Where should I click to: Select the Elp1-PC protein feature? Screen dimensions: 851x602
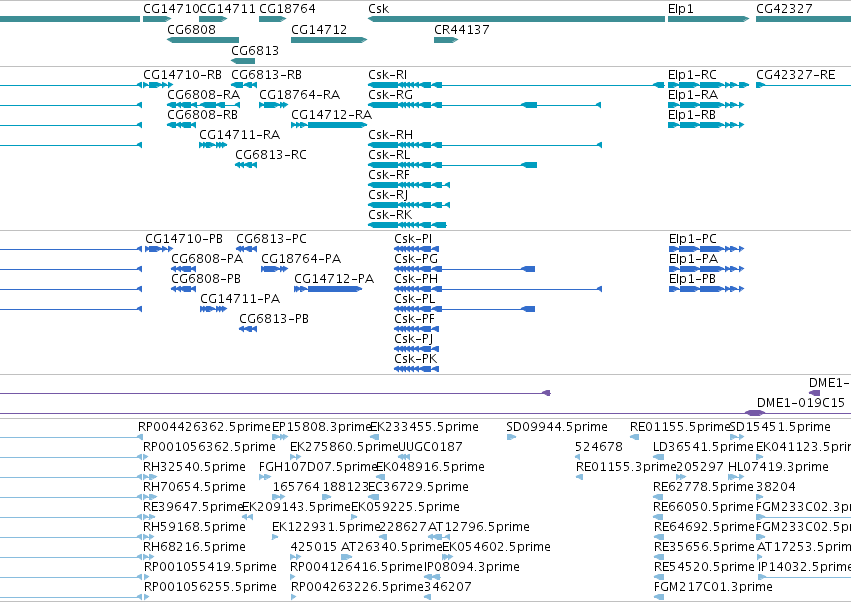tap(706, 249)
